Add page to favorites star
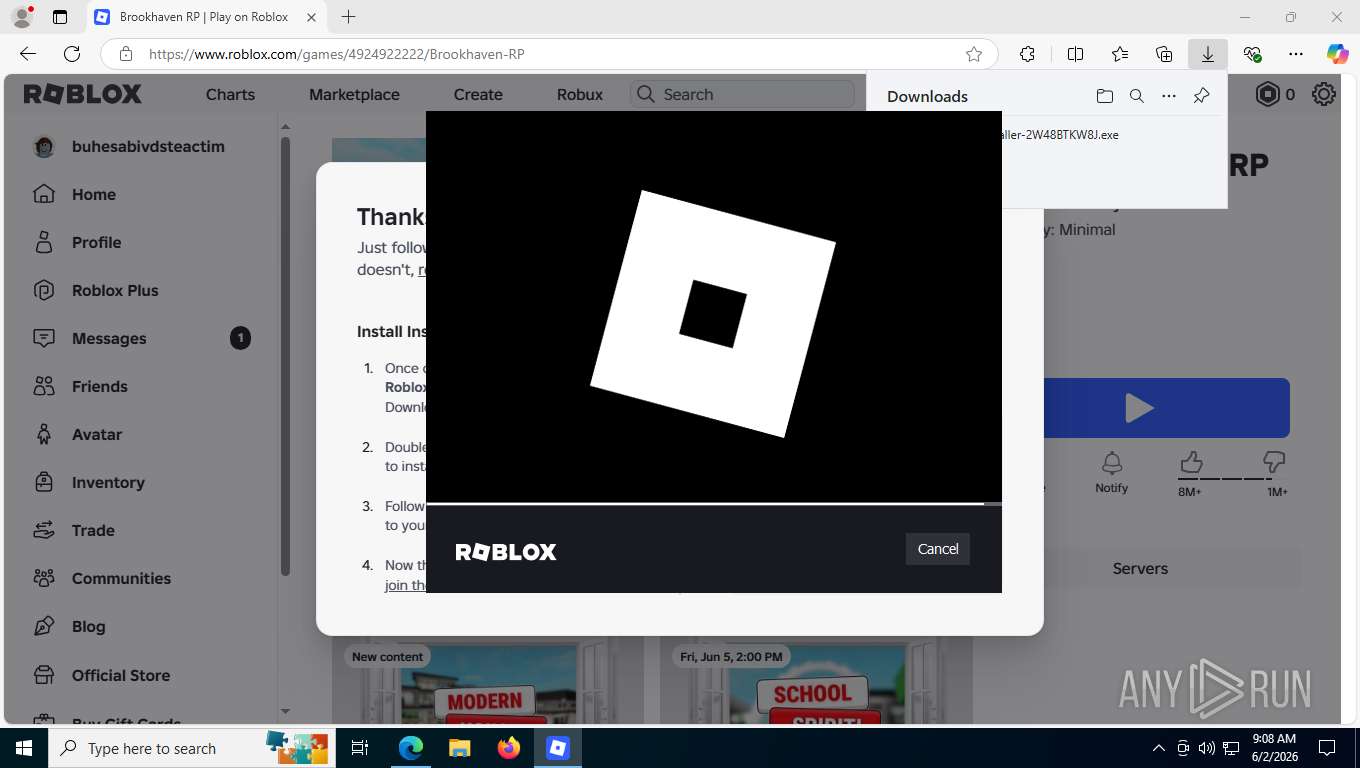The width and height of the screenshot is (1360, 768). [973, 54]
